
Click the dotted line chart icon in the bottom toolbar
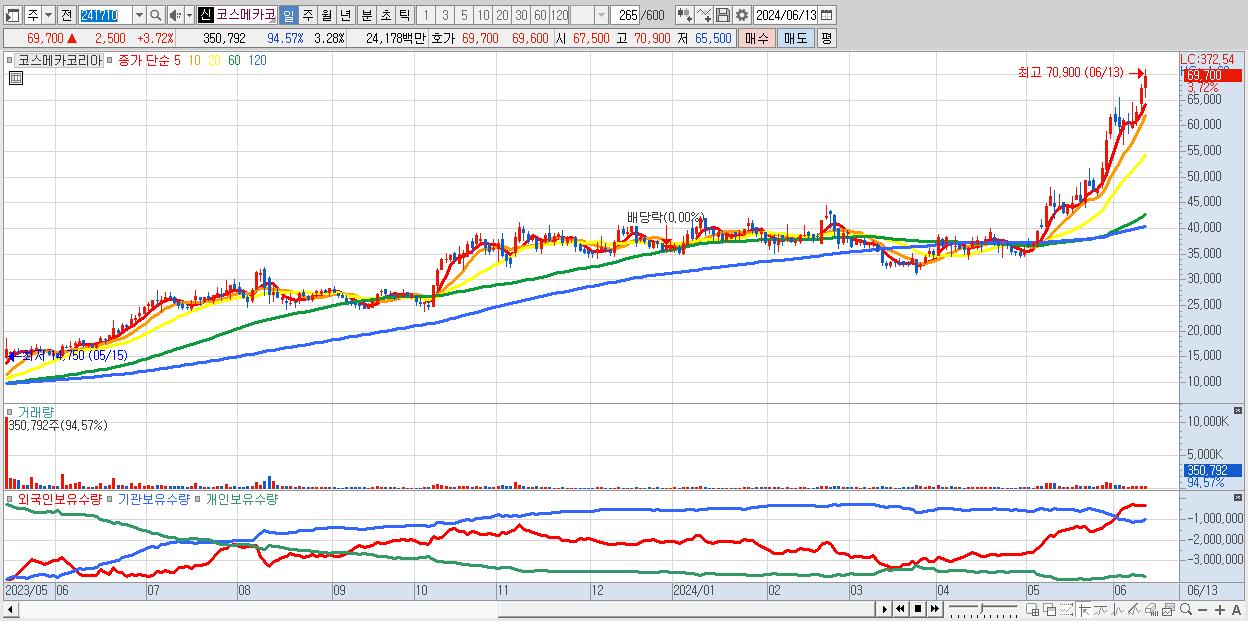click(1066, 609)
